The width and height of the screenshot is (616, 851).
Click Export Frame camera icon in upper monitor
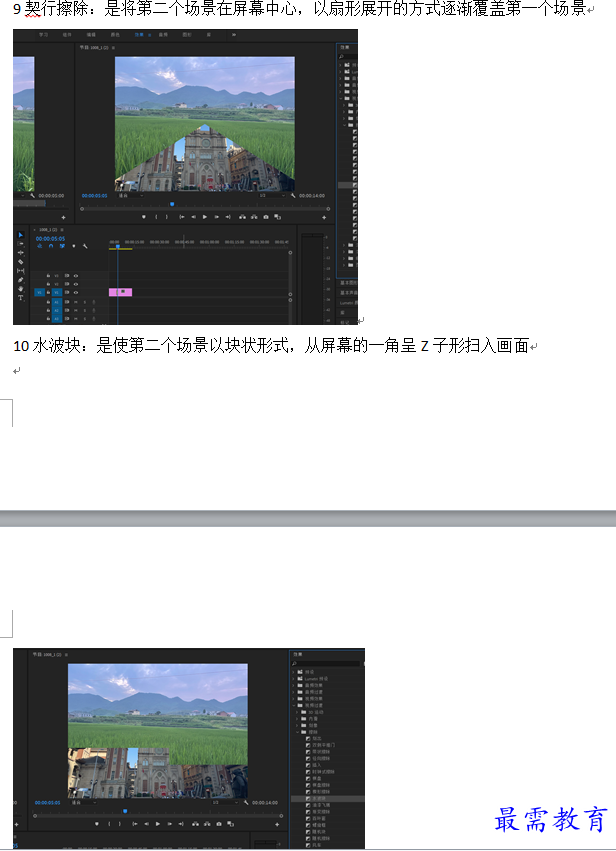tap(265, 217)
